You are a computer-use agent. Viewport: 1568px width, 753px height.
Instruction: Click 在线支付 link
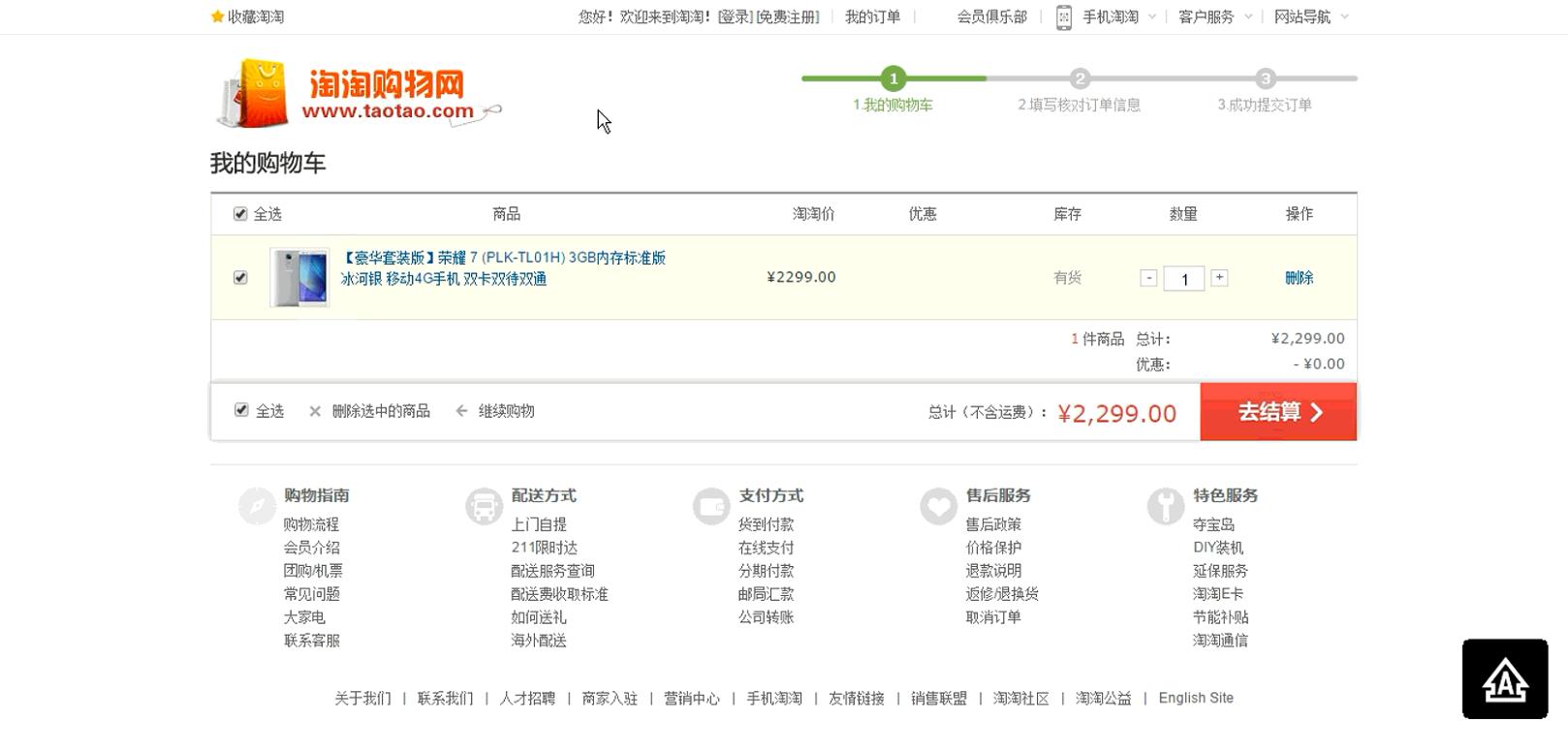pos(766,548)
